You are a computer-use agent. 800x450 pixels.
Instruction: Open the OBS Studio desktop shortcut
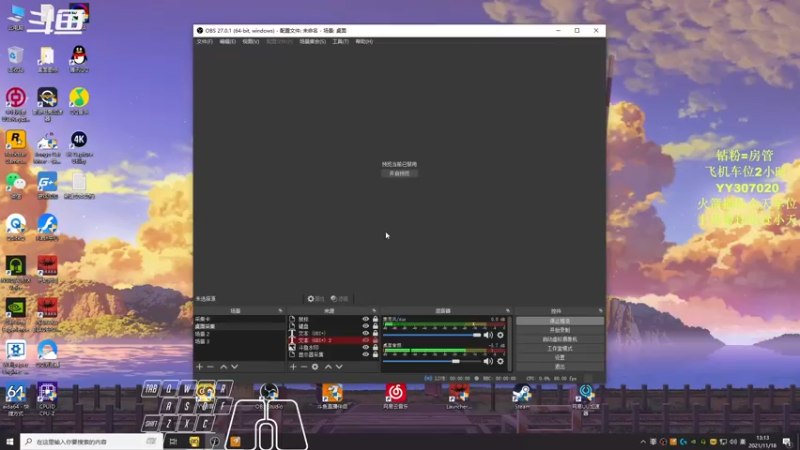269,396
